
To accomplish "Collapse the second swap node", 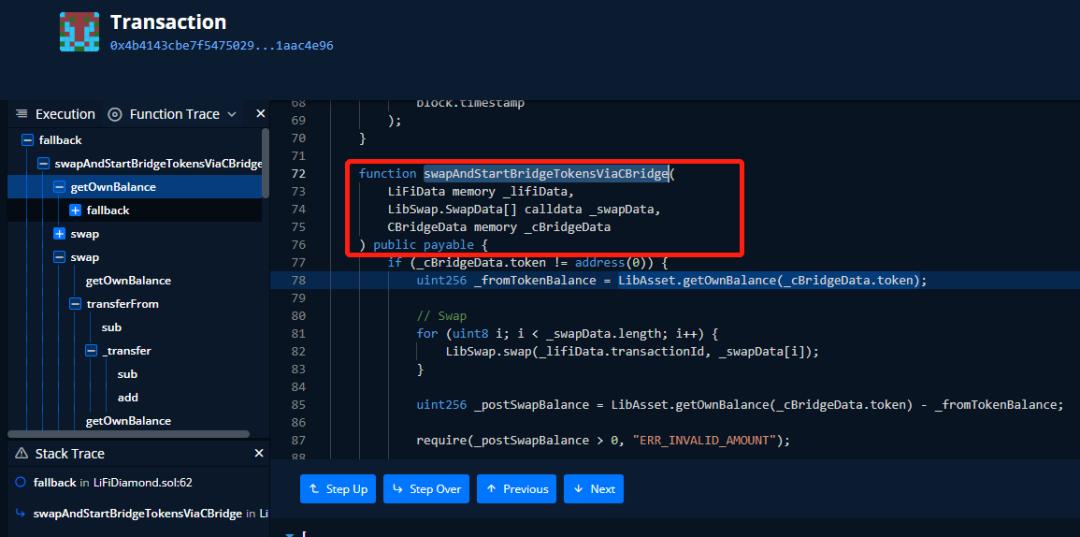I will pos(59,257).
